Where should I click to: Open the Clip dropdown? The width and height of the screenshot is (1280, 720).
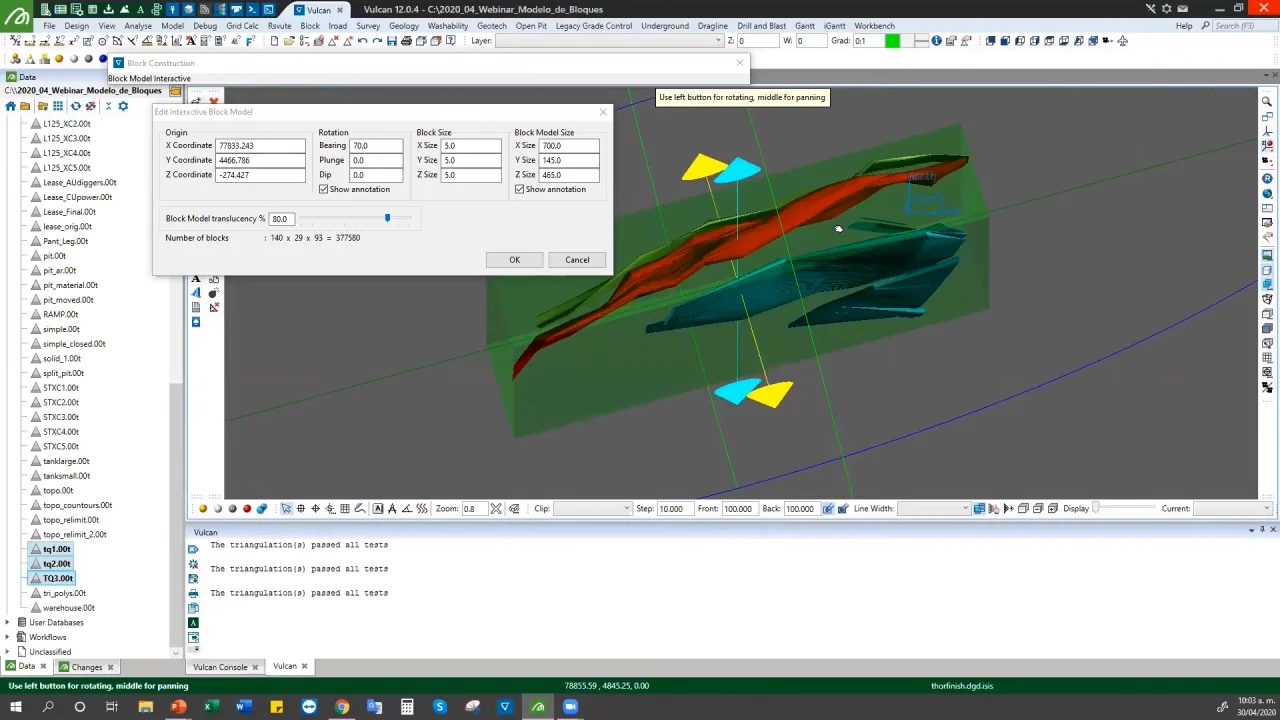(626, 509)
